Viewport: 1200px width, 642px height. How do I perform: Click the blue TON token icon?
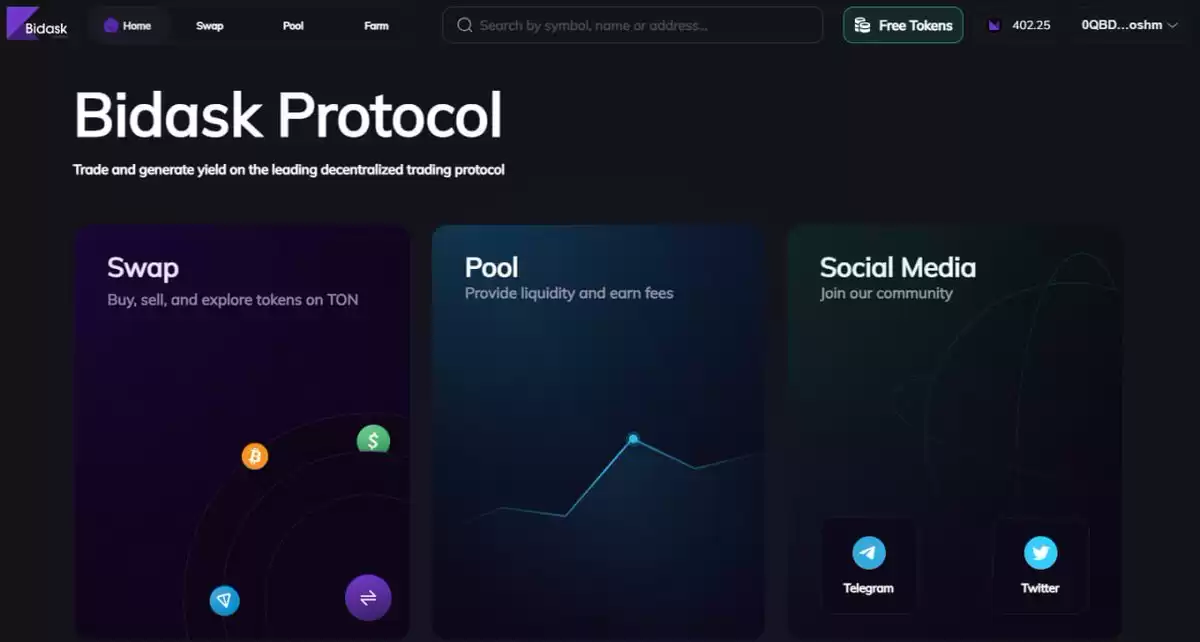coord(225,600)
